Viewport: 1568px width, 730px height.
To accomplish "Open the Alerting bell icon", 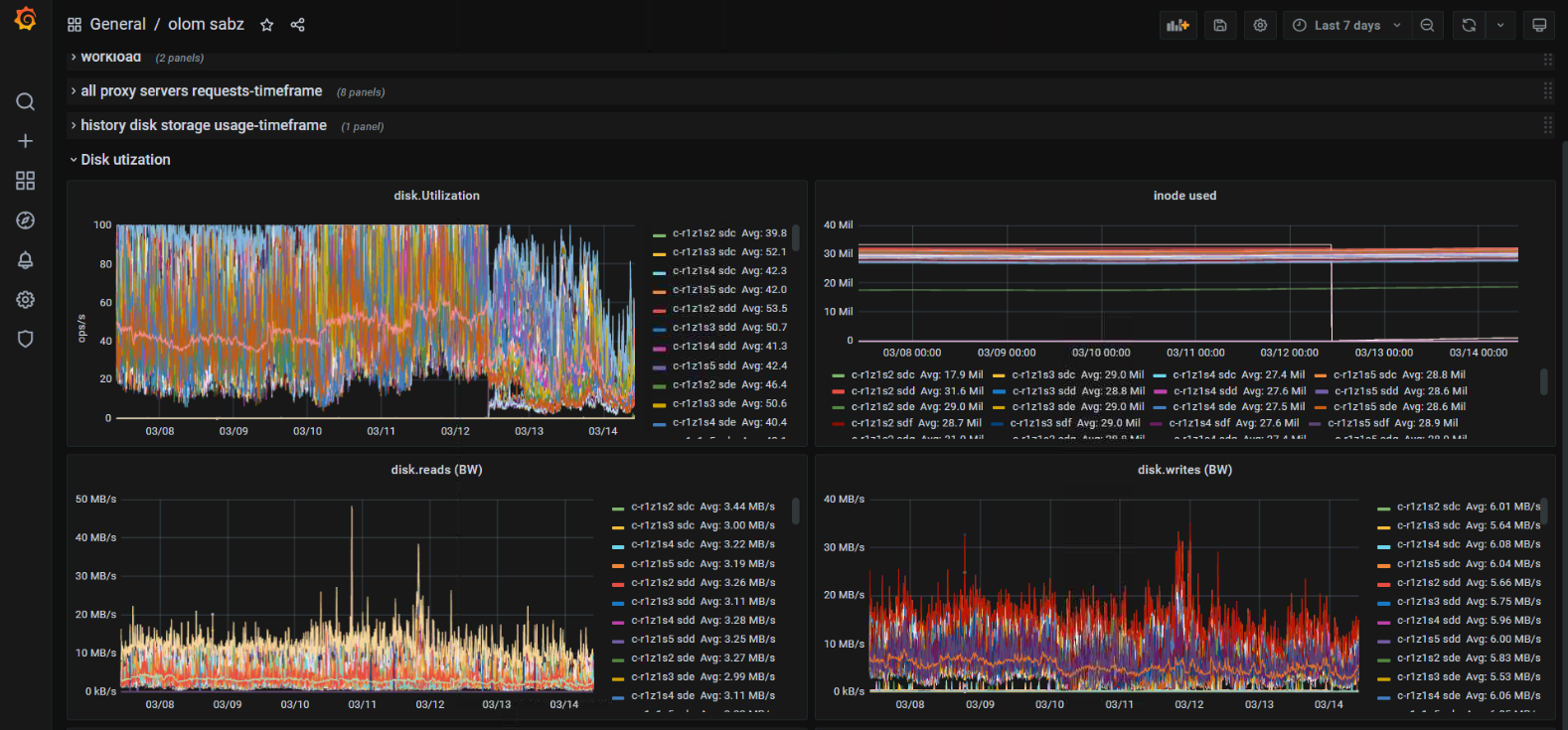I will click(26, 260).
